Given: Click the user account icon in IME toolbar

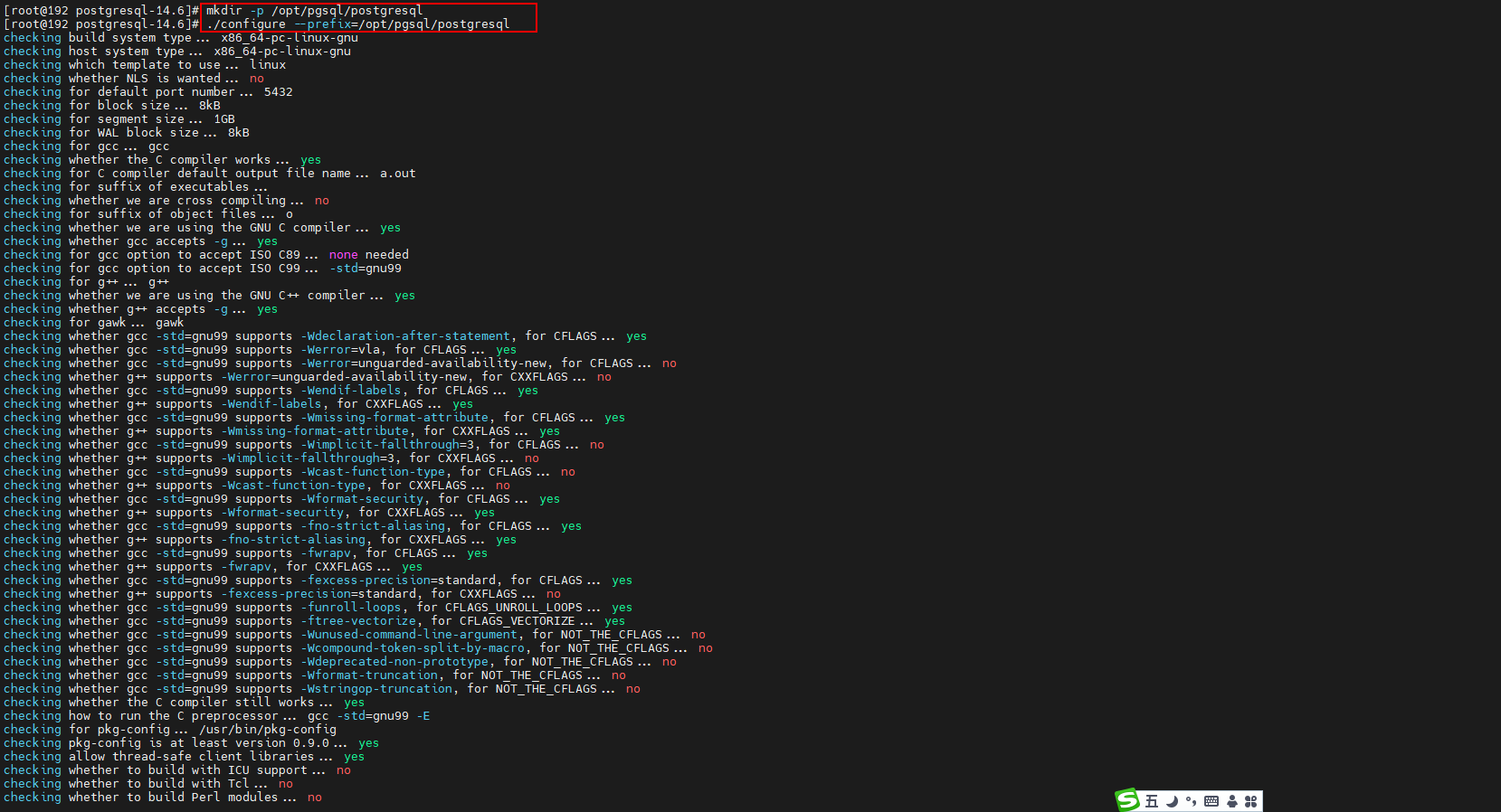Looking at the screenshot, I should click(1231, 801).
